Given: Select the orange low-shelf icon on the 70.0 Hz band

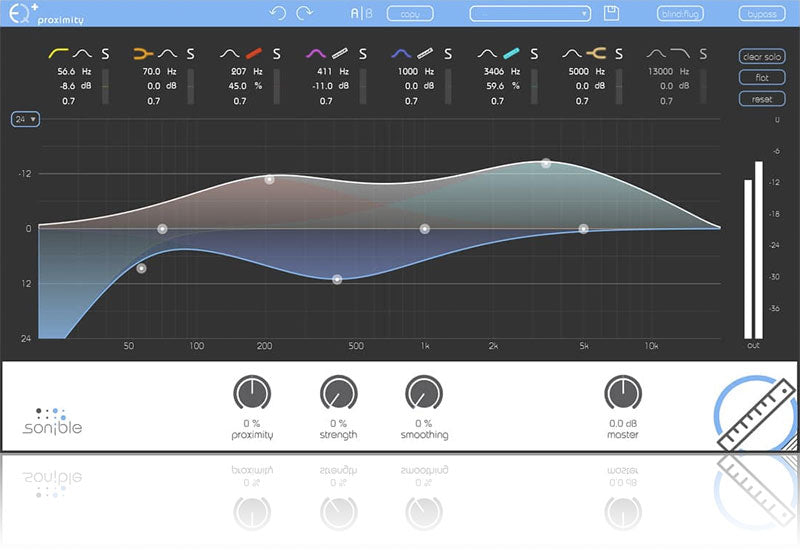Looking at the screenshot, I should coord(143,53).
